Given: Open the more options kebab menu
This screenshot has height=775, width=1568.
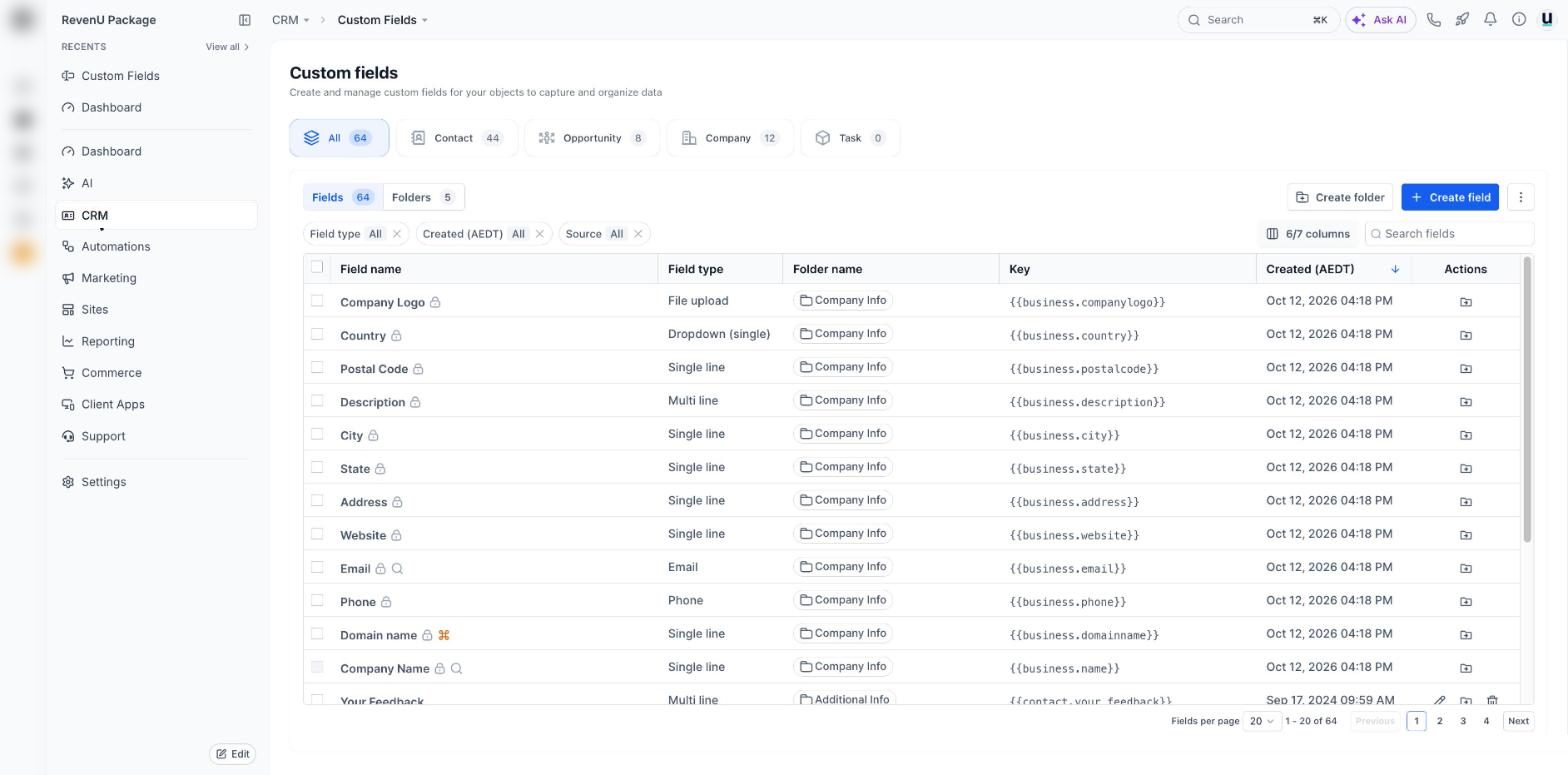Looking at the screenshot, I should click(x=1520, y=197).
